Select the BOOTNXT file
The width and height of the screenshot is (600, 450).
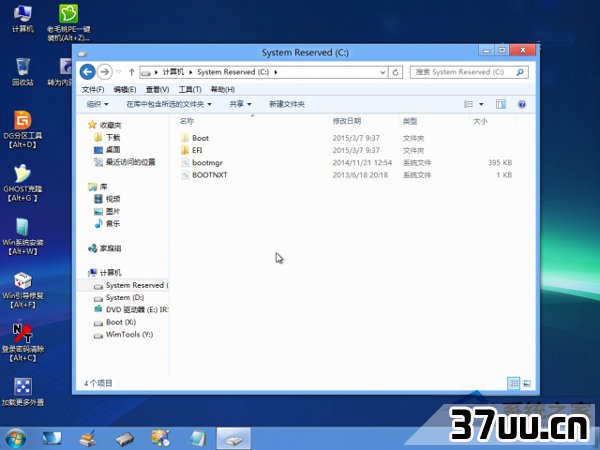pos(204,175)
